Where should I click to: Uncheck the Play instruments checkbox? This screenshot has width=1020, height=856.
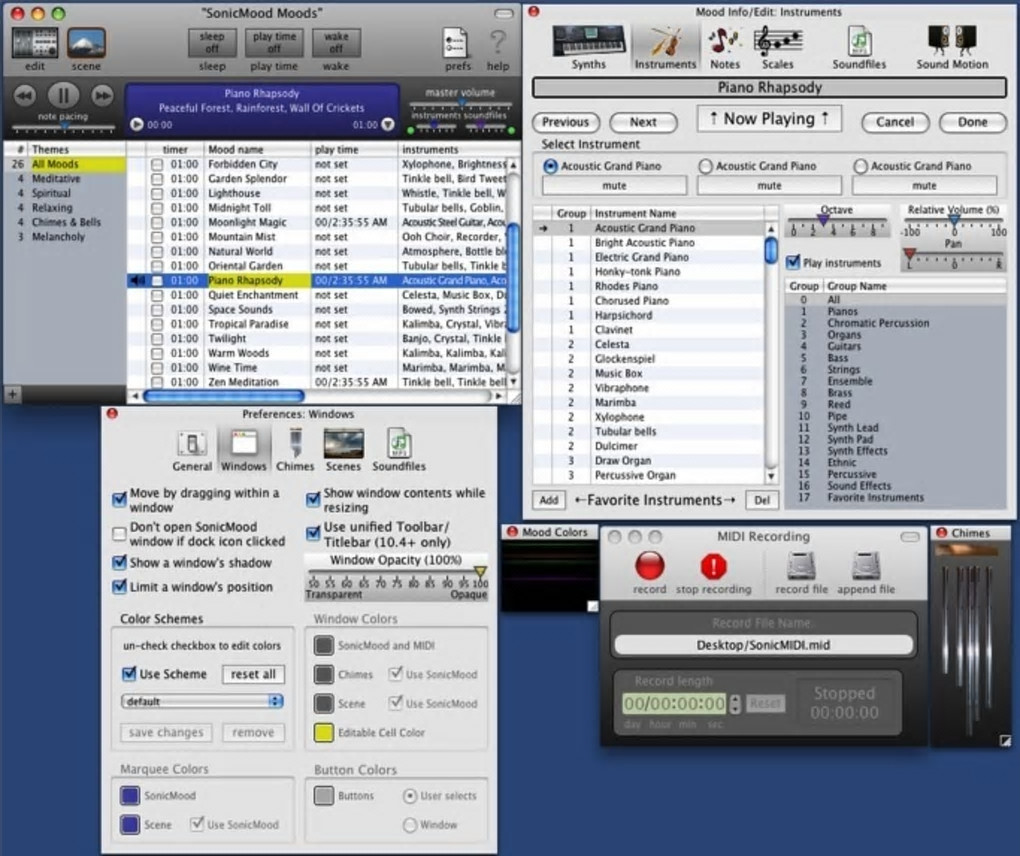(794, 263)
